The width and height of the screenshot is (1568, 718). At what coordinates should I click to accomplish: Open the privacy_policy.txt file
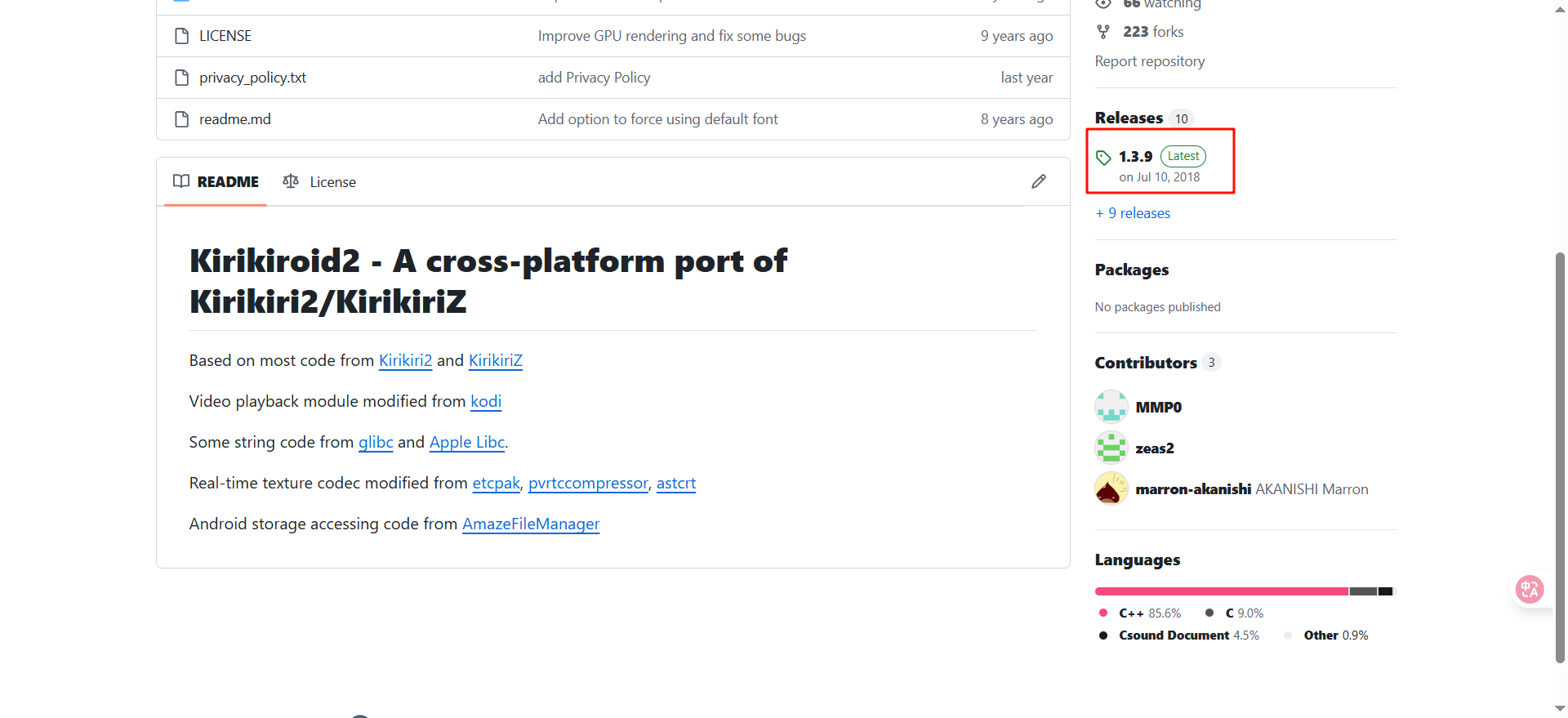point(252,78)
